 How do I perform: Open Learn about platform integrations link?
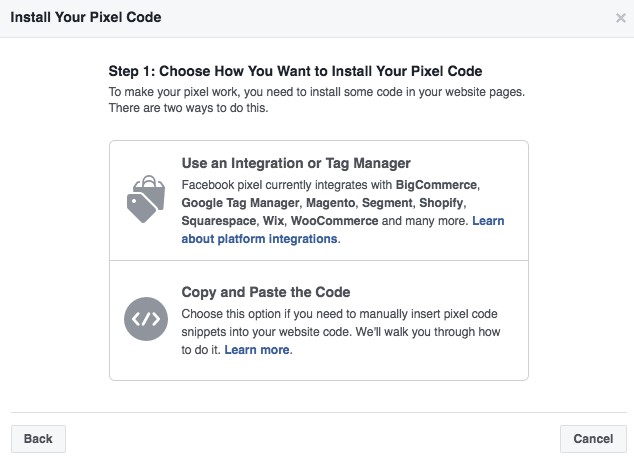pos(261,239)
